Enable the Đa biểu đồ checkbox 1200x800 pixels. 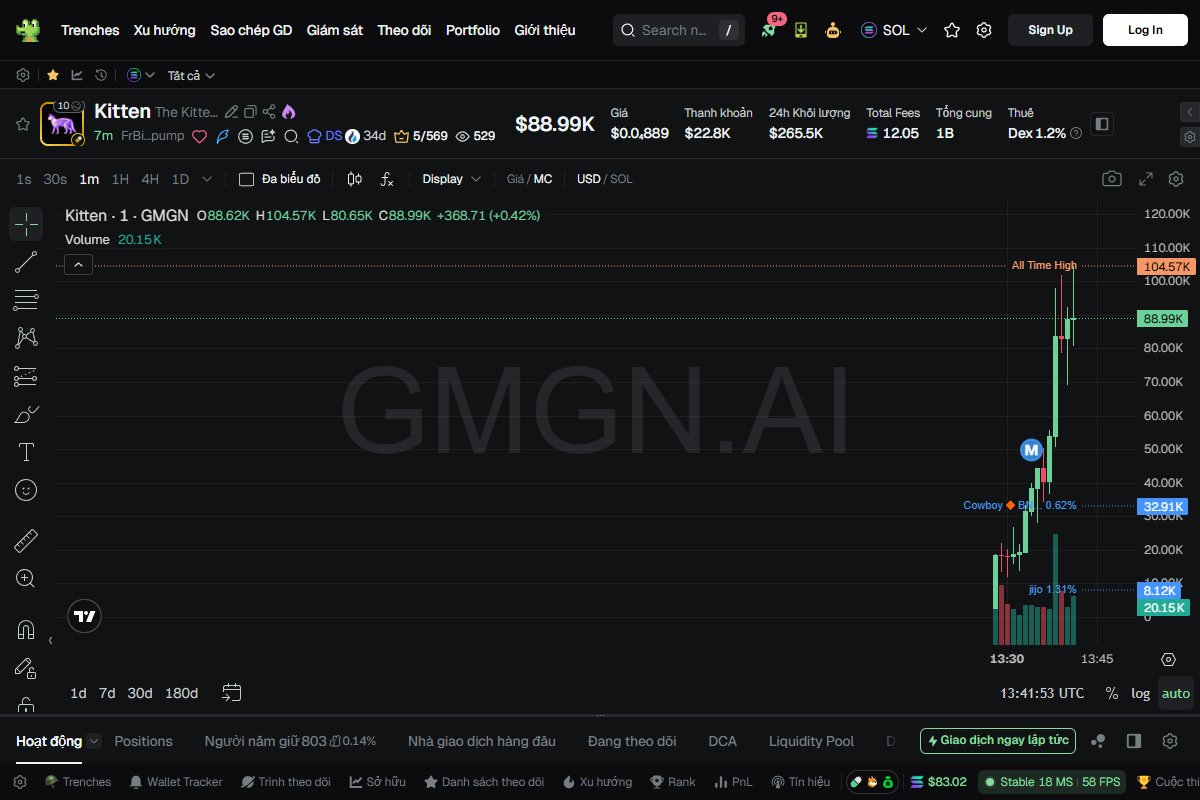246,179
